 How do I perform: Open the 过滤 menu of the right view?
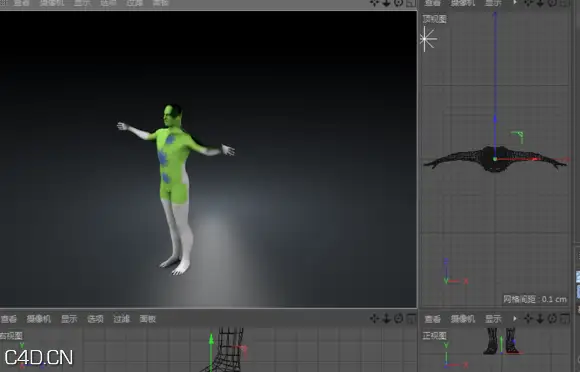121,319
